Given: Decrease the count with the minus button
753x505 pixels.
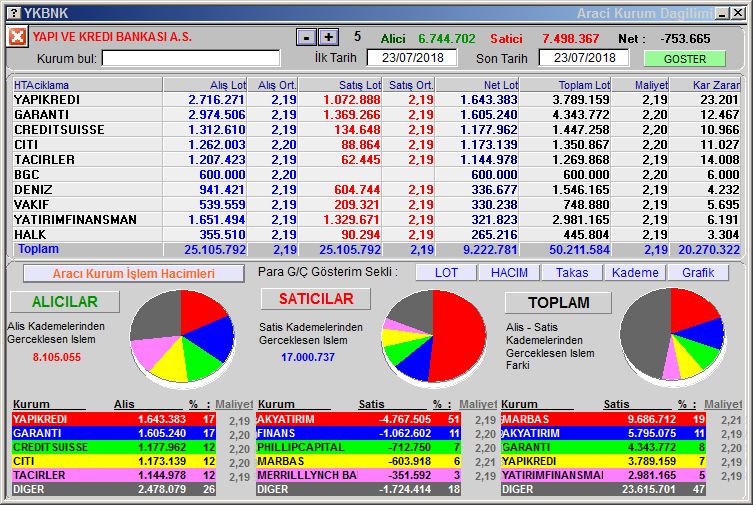Looking at the screenshot, I should (306, 37).
